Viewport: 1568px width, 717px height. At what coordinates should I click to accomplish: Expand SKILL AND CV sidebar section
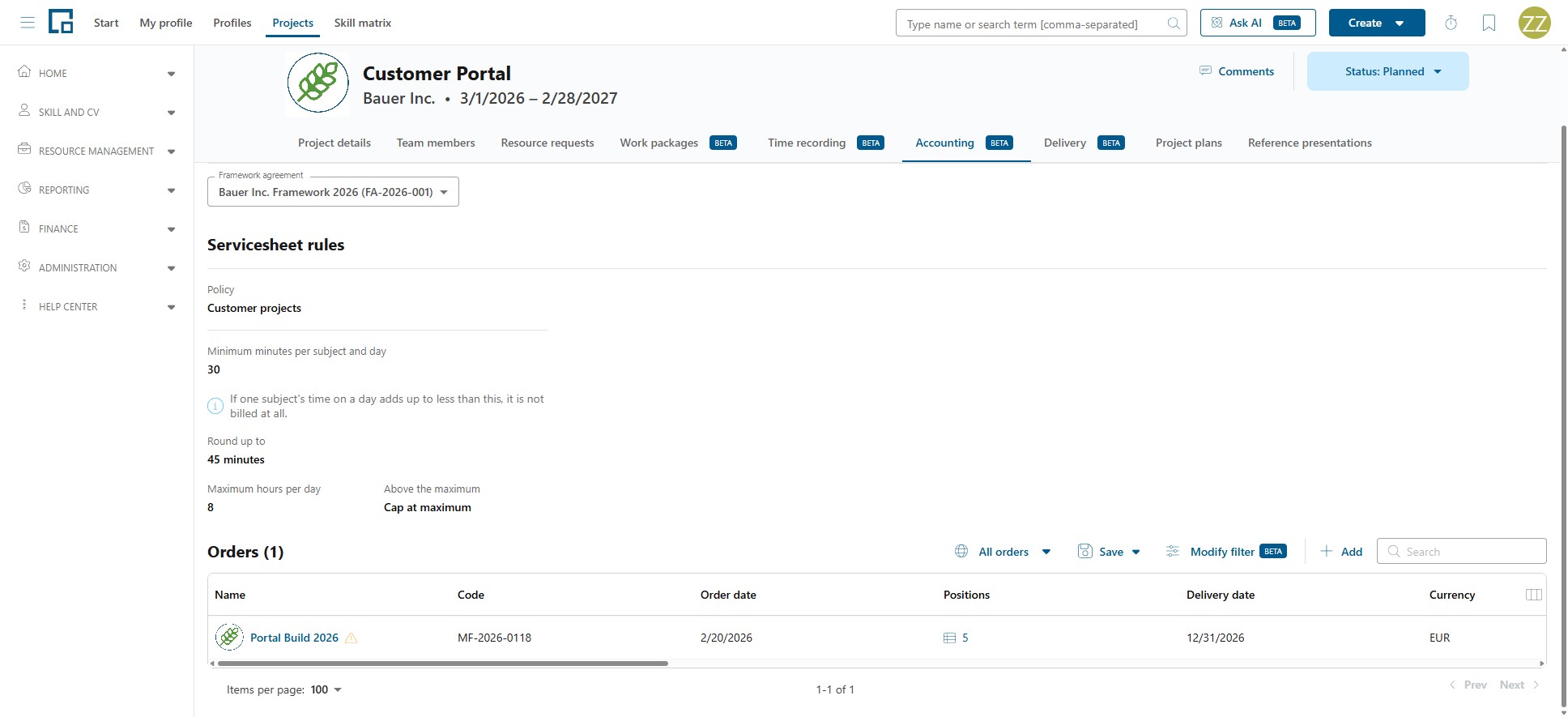[x=96, y=112]
